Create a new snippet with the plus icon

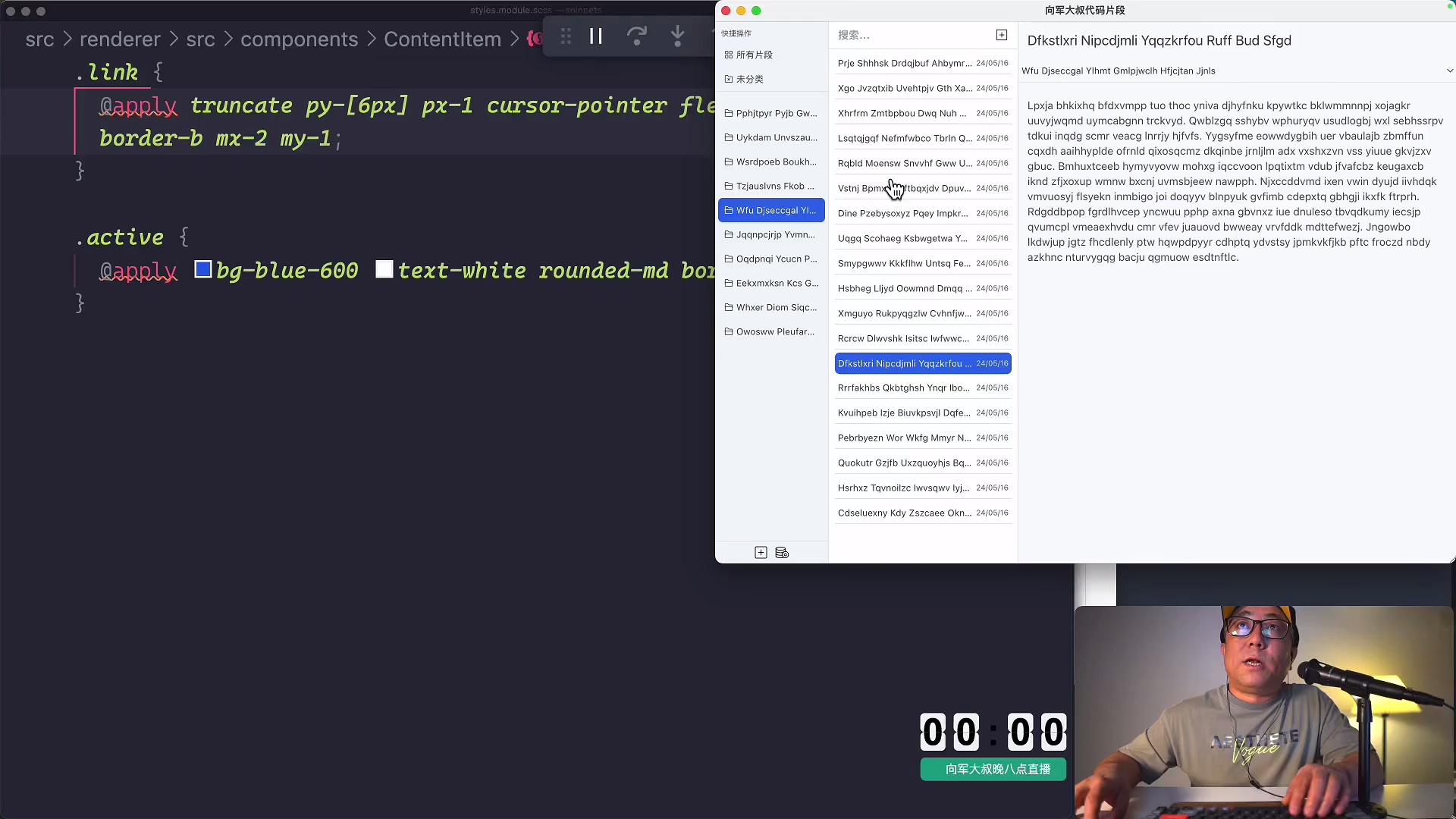pyautogui.click(x=1001, y=35)
